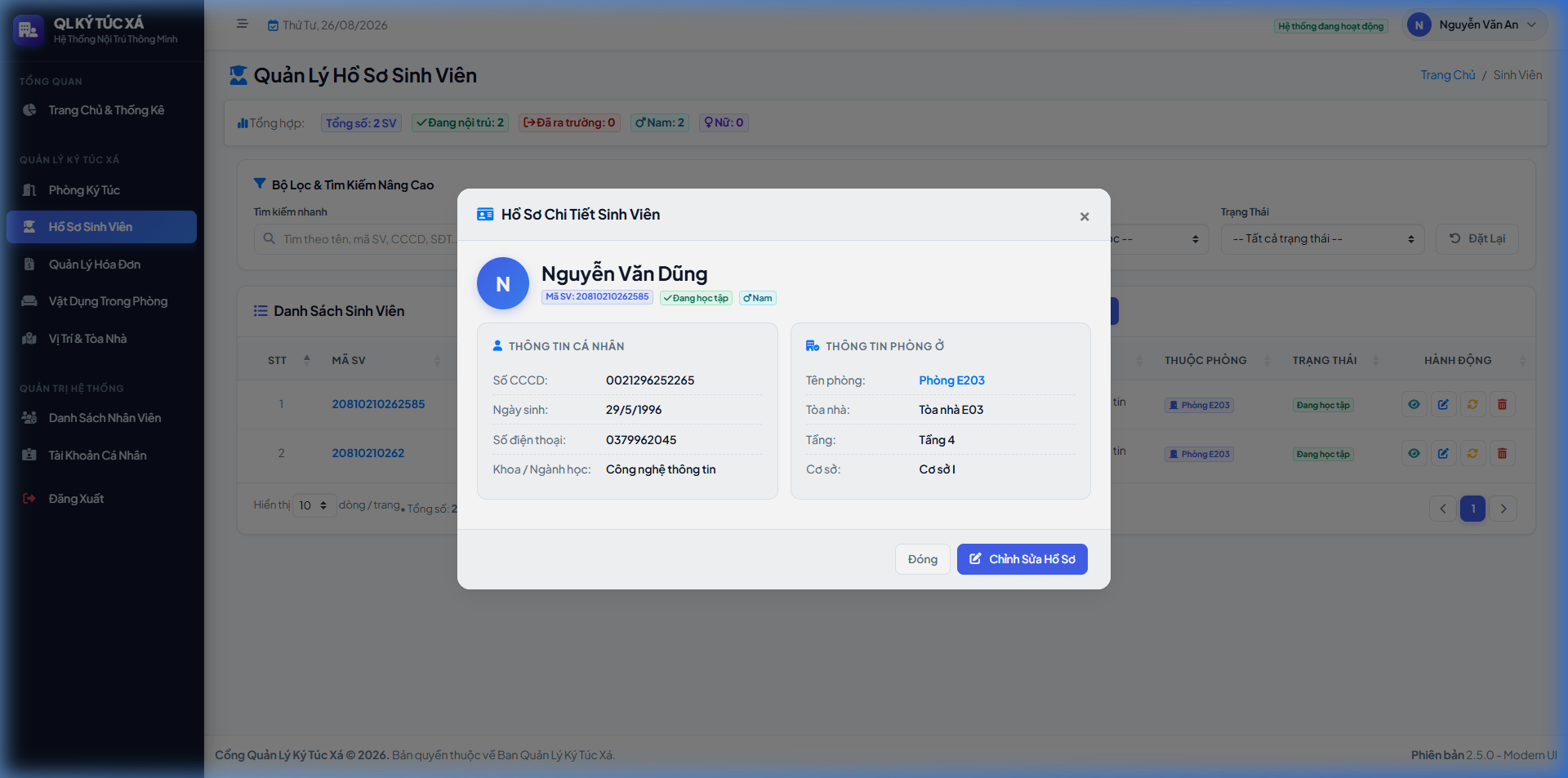This screenshot has width=1568, height=778.
Task: Go to next page pagination arrow
Action: coord(1503,509)
